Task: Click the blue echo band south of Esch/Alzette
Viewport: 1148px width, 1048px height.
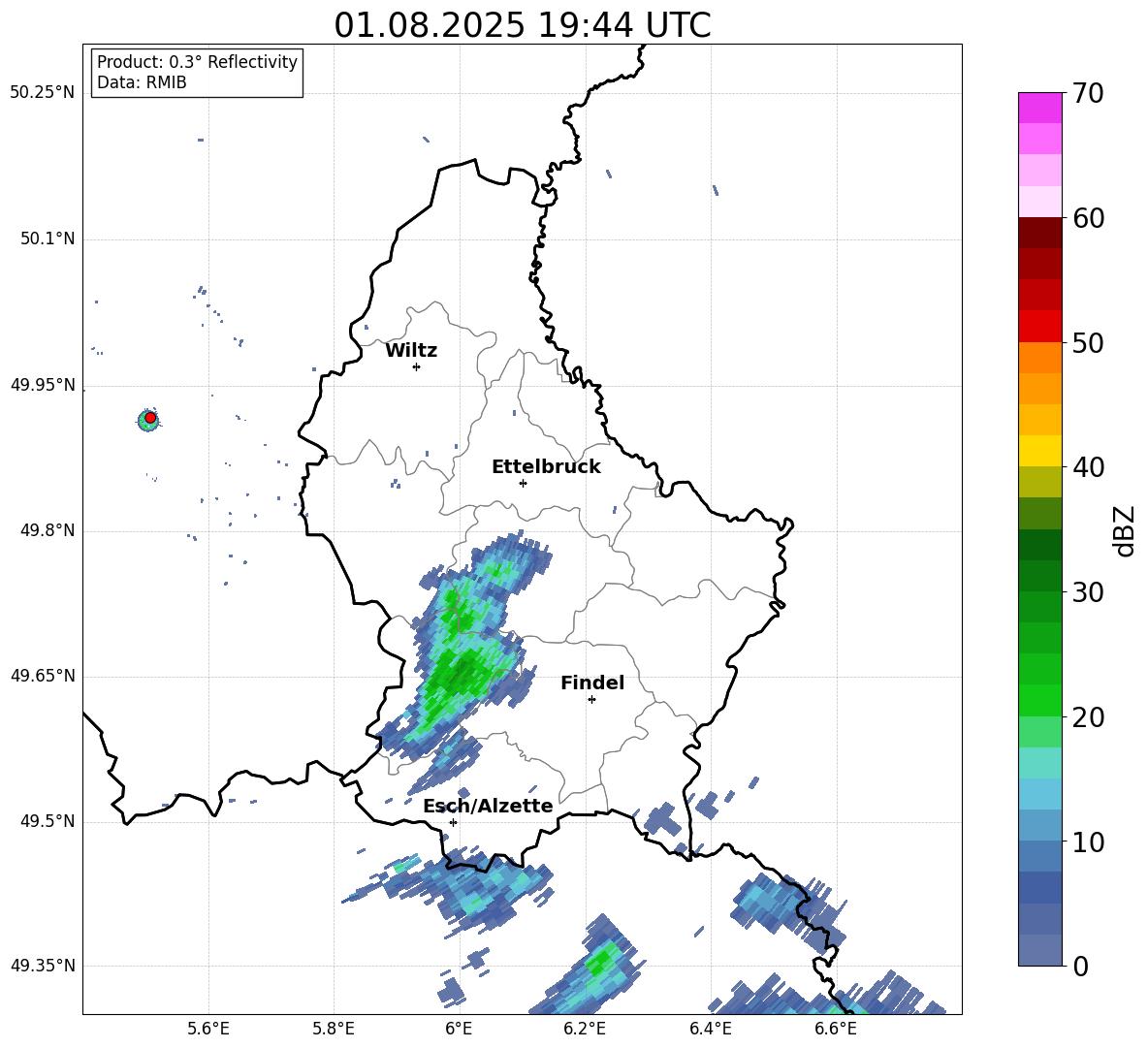Action: [464, 885]
